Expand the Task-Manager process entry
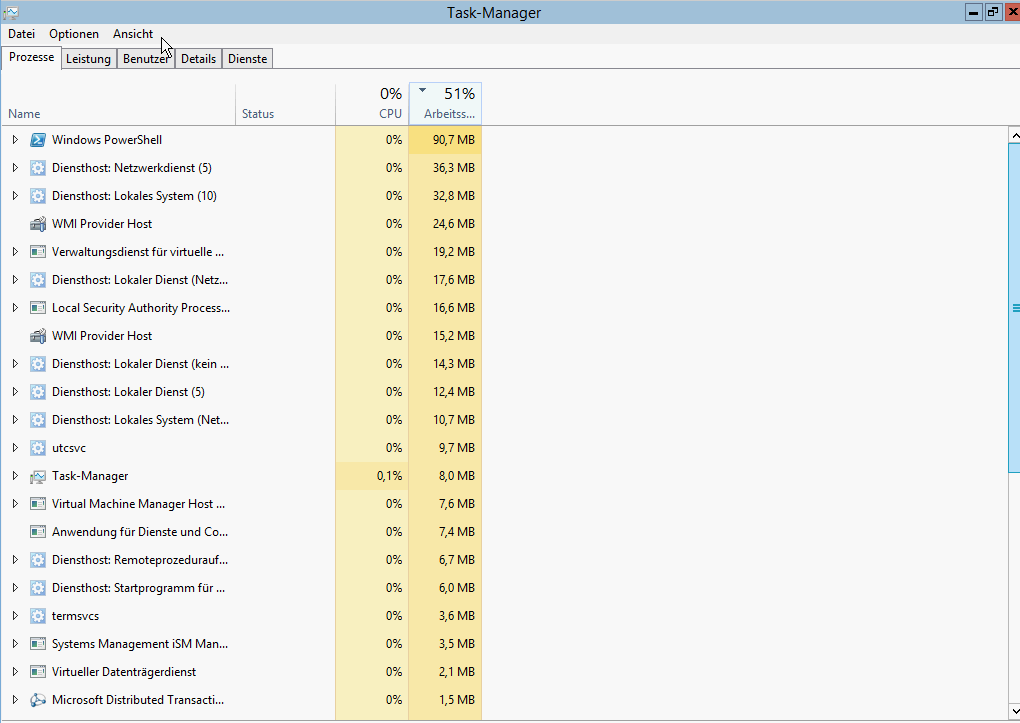Viewport: 1020px width, 723px height. pos(15,475)
